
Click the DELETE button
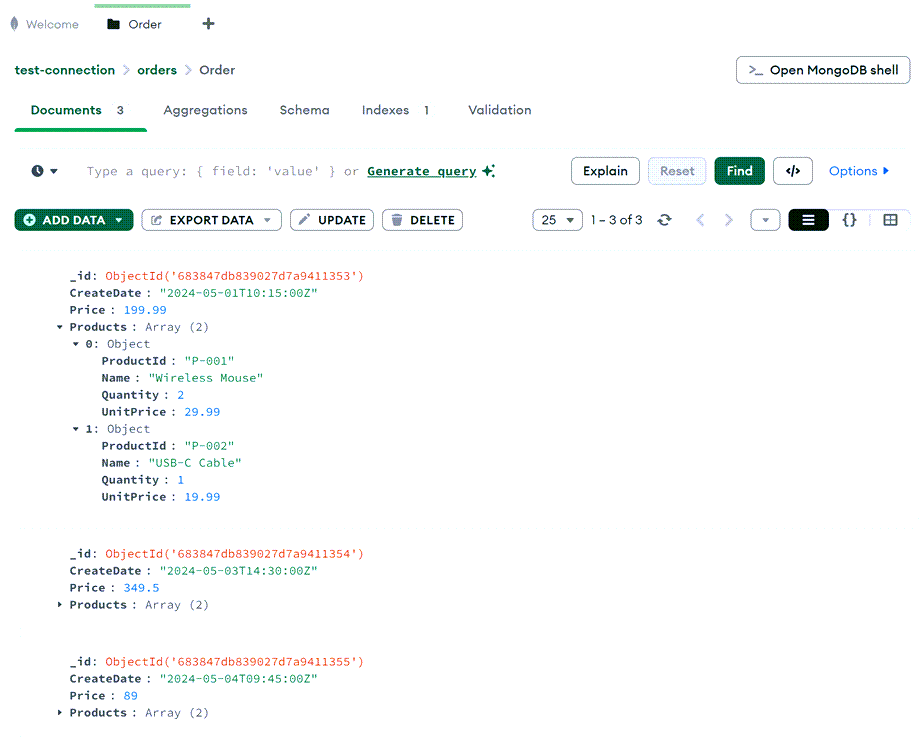click(423, 220)
